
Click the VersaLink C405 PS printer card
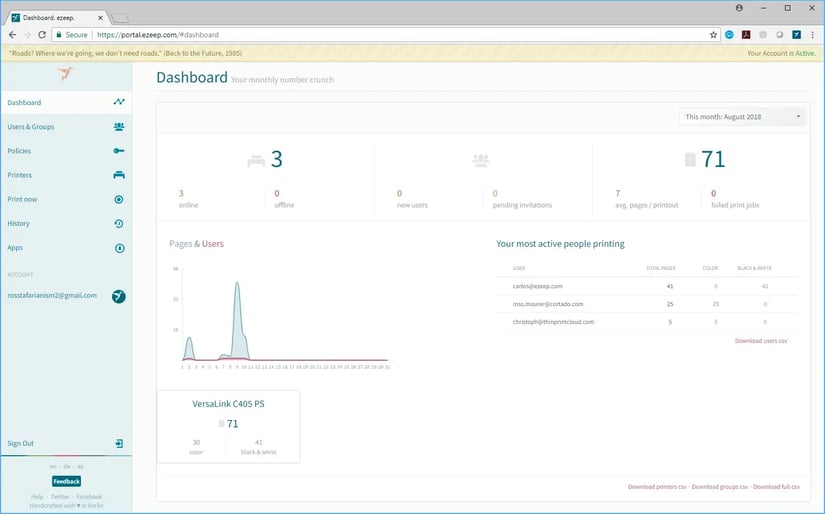228,427
